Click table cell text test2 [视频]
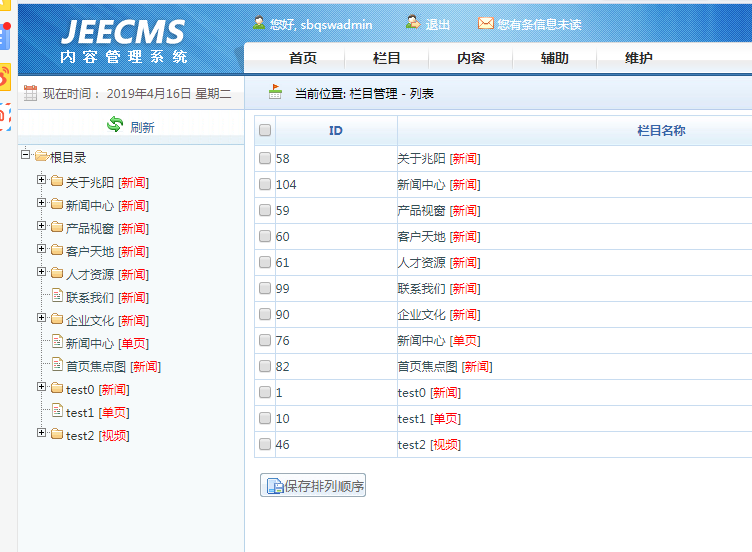752x552 pixels. pyautogui.click(x=429, y=445)
